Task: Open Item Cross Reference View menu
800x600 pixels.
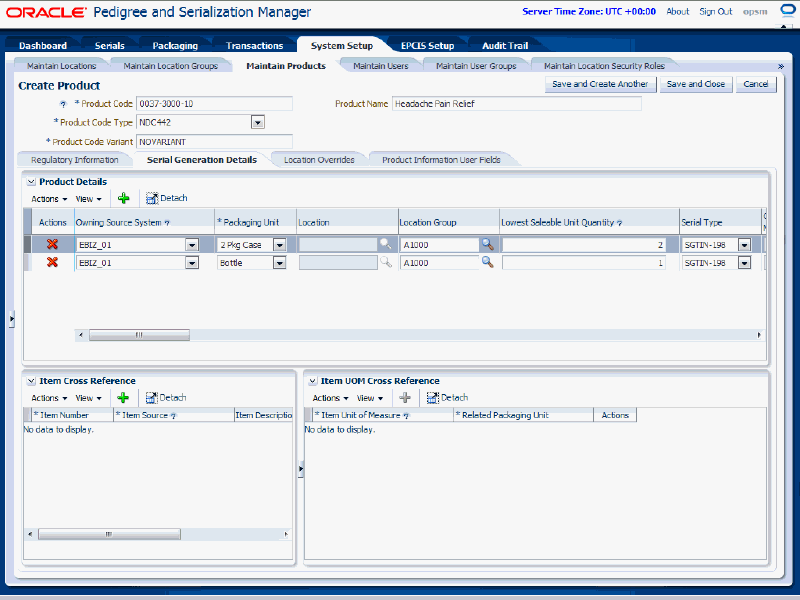Action: 89,398
